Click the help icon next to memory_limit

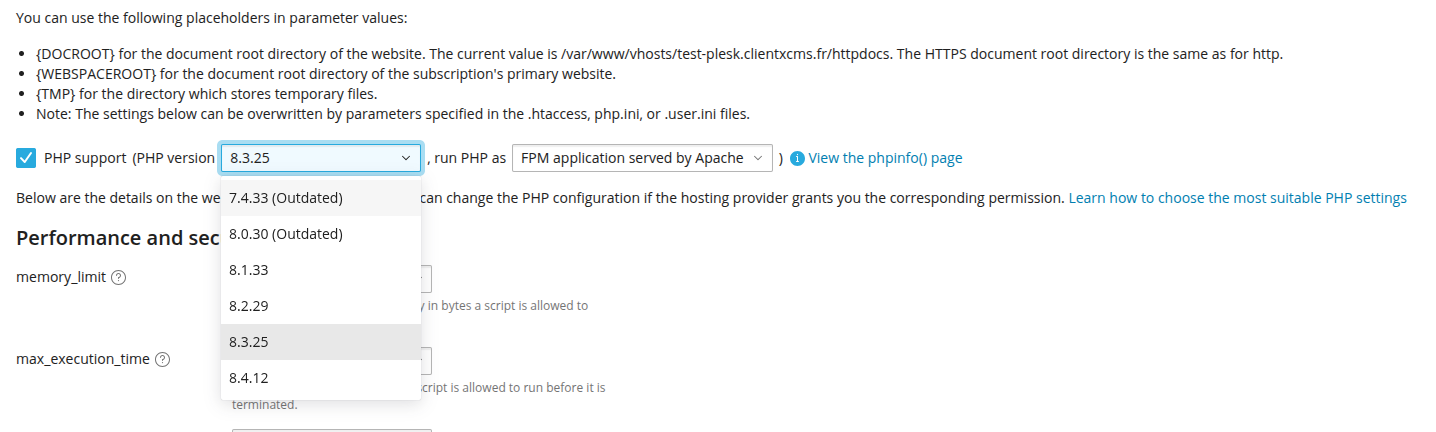(x=118, y=278)
